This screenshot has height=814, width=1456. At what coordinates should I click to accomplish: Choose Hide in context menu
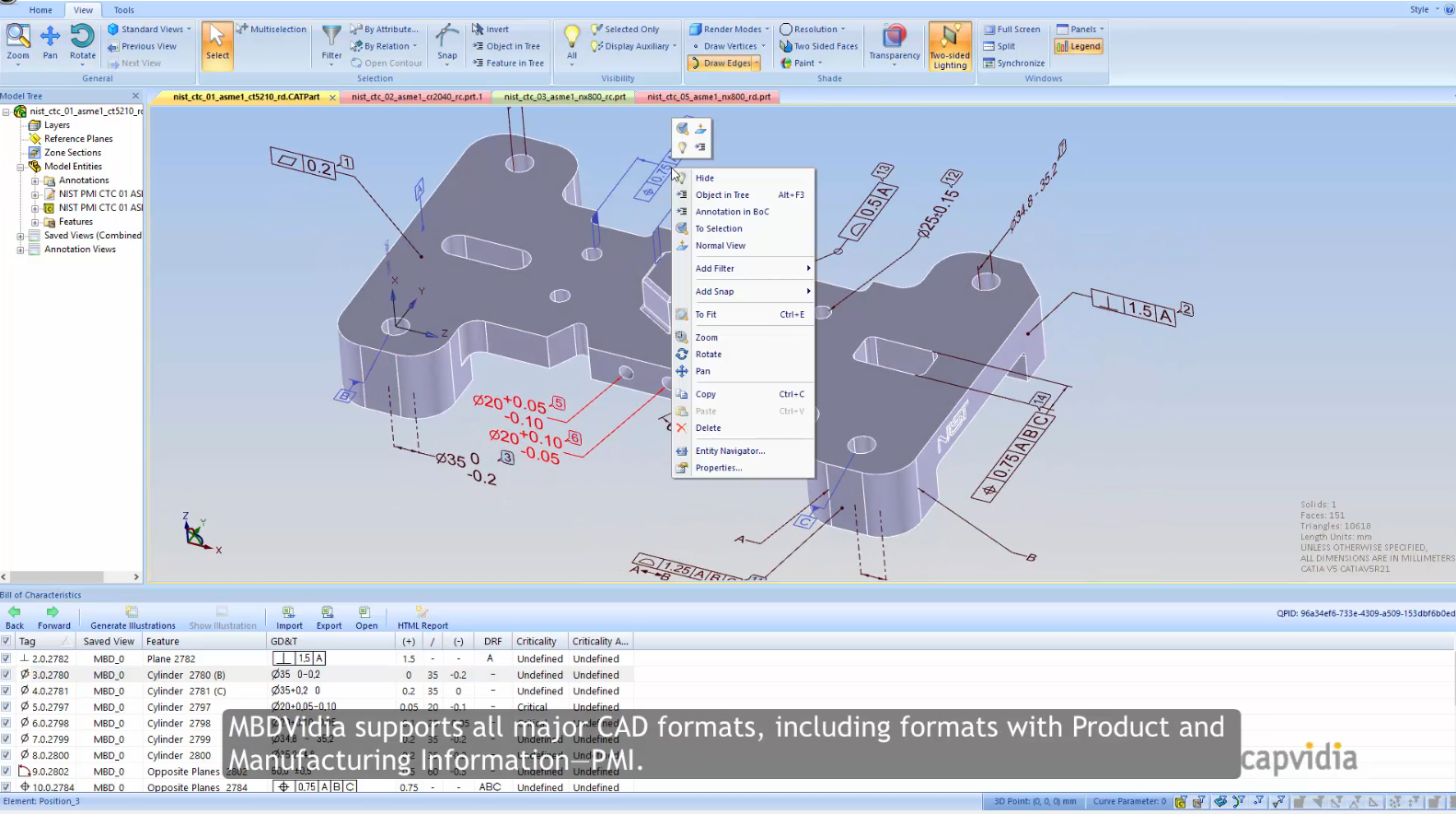[744, 178]
